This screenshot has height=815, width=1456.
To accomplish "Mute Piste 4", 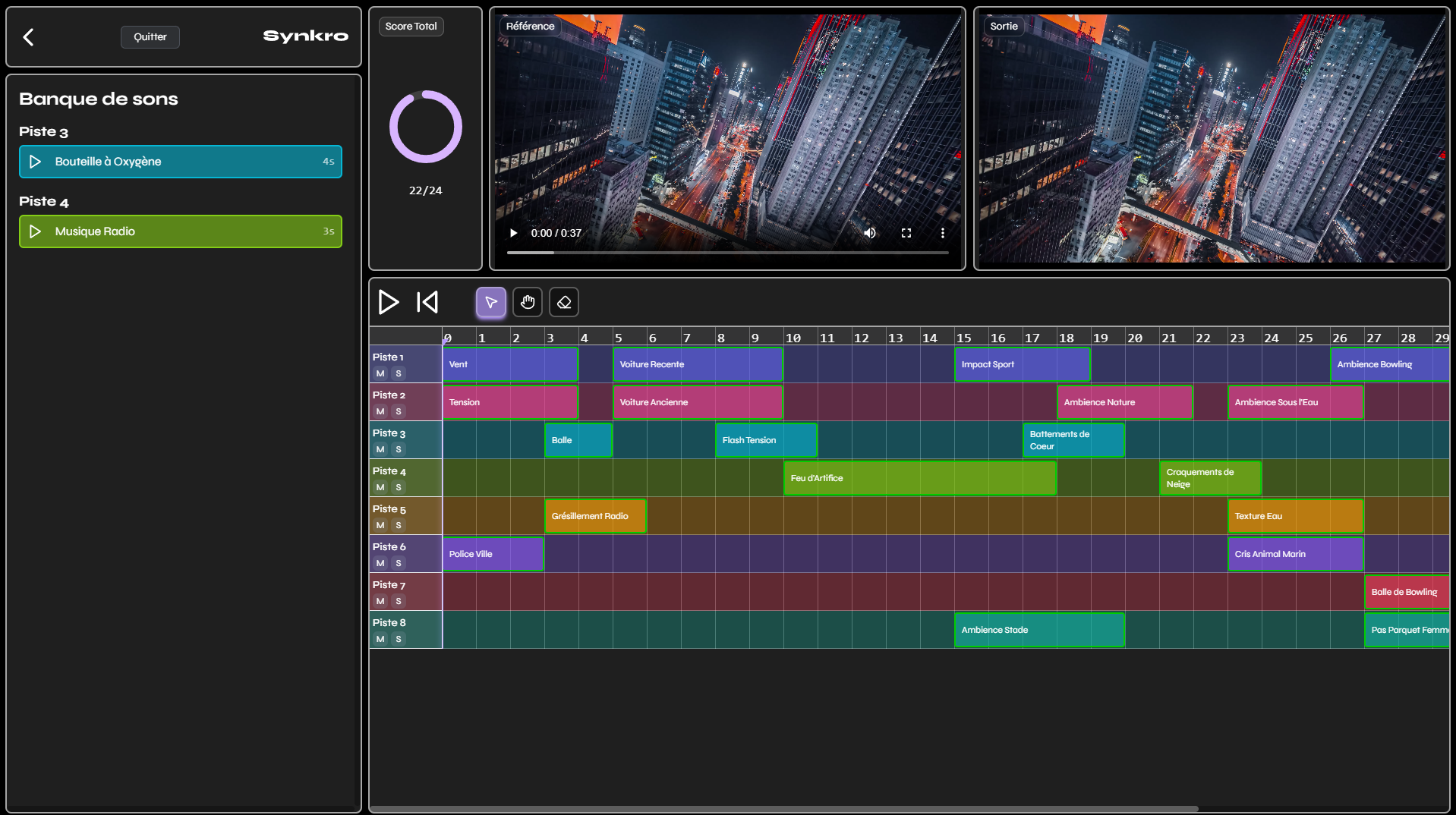I will (x=380, y=487).
